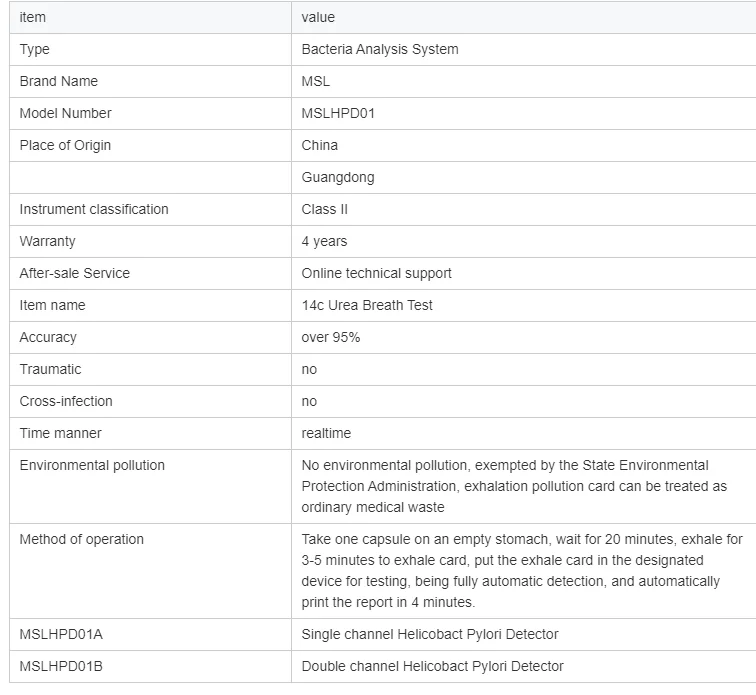
Task: Click the 'Environmental pollution' row label
Action: click(x=92, y=465)
